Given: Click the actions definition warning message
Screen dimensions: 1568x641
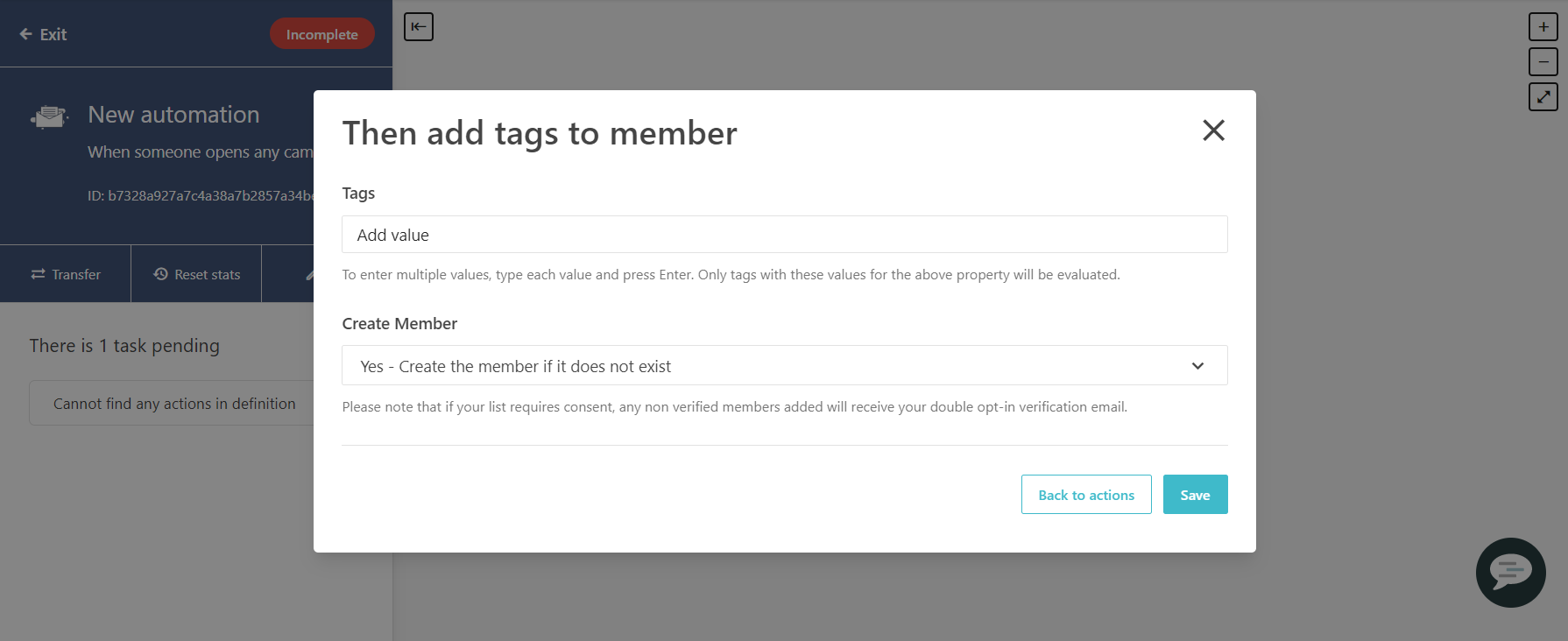Looking at the screenshot, I should pyautogui.click(x=175, y=403).
